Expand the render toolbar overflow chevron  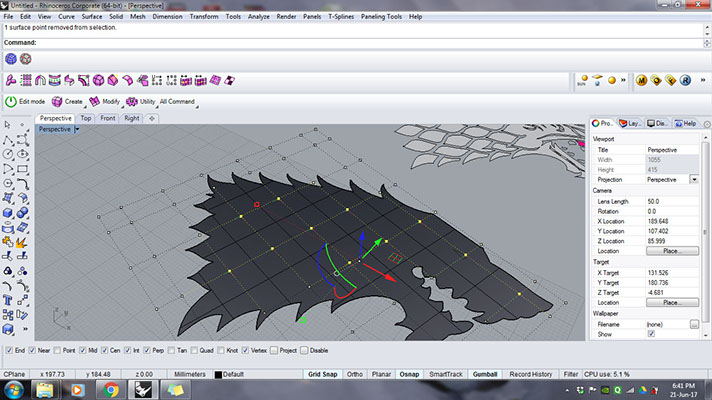pyautogui.click(x=623, y=80)
